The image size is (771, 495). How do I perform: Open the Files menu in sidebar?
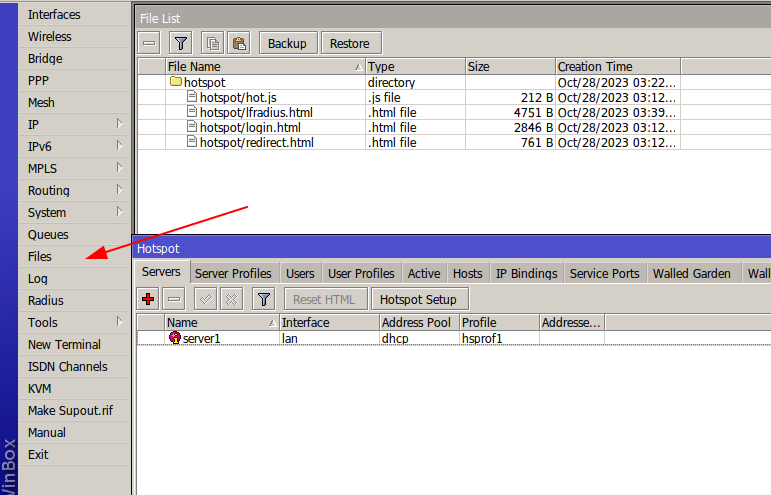[x=40, y=257]
